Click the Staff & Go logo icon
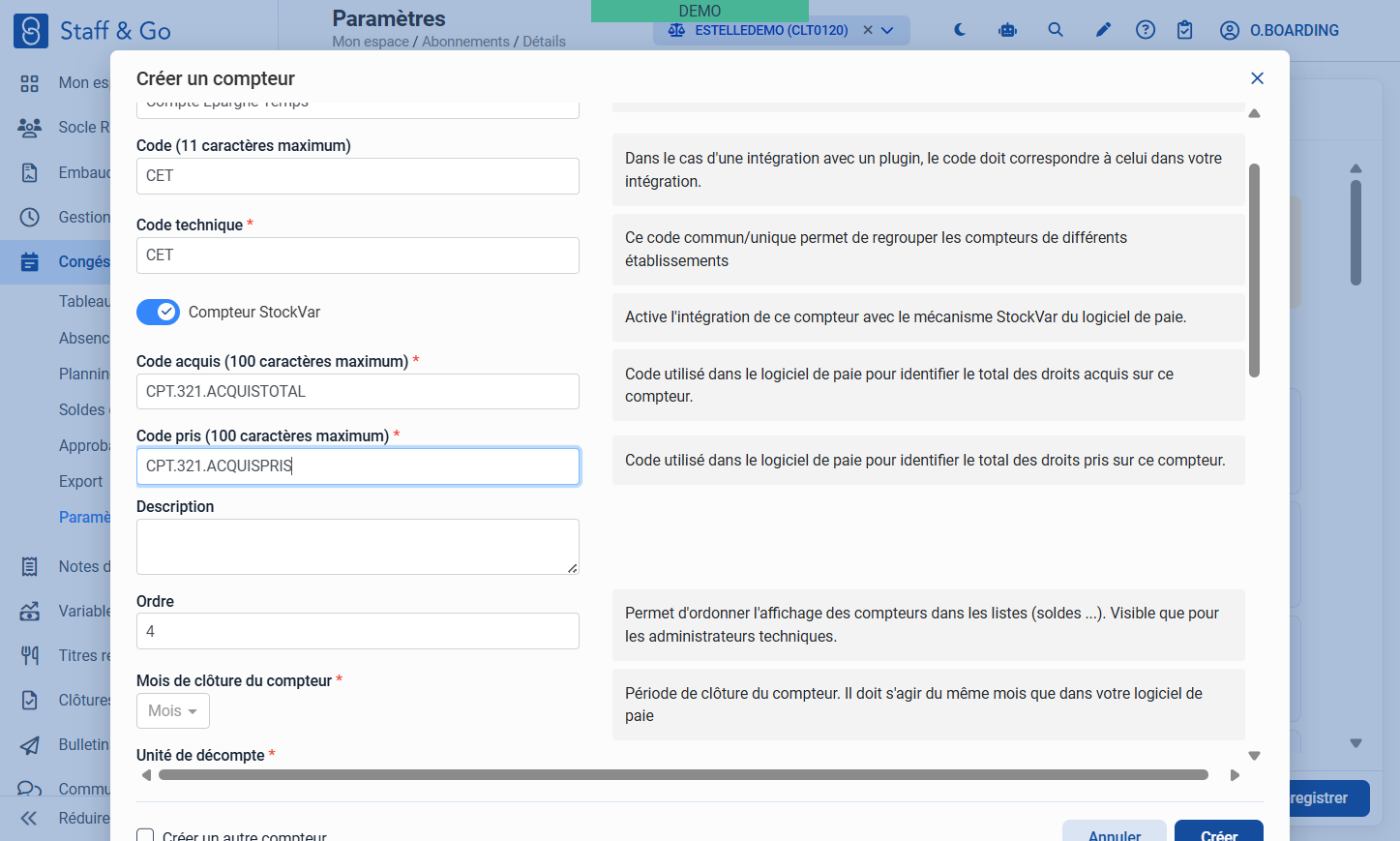The height and width of the screenshot is (841, 1400). [x=31, y=31]
